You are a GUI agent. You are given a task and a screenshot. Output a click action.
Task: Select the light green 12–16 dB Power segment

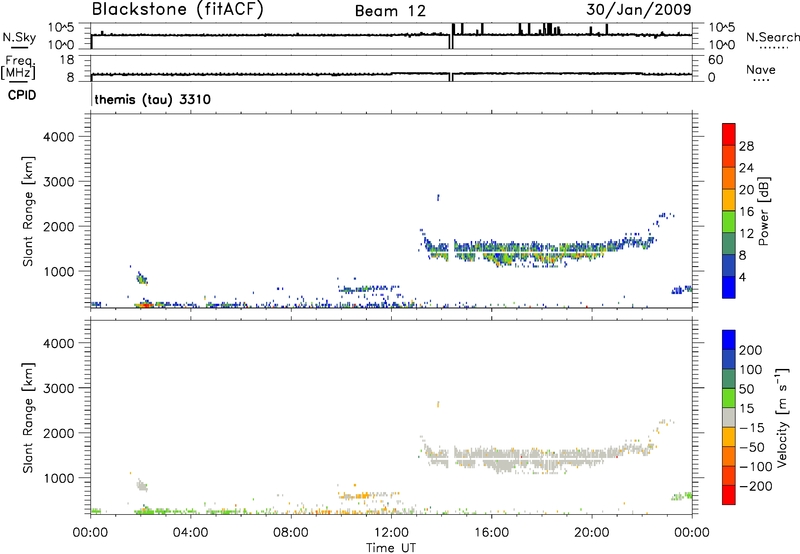point(729,221)
